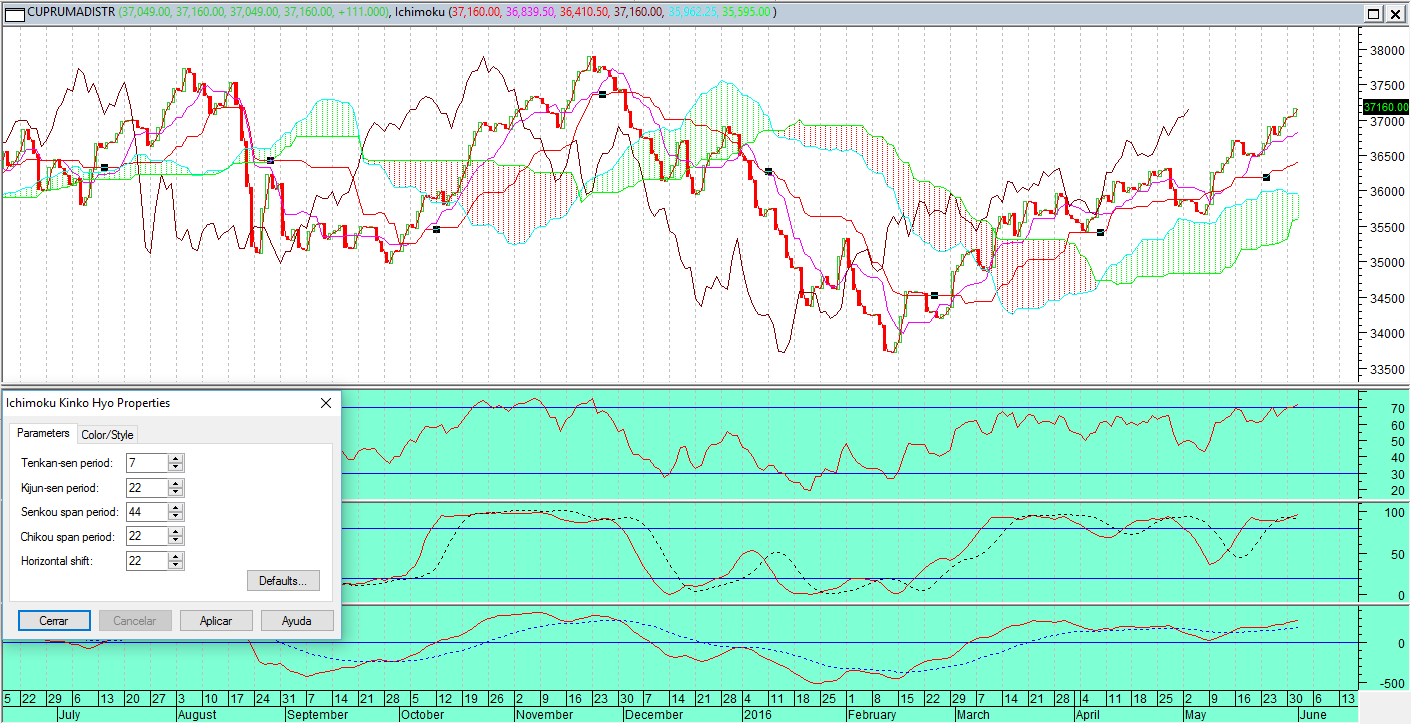The width and height of the screenshot is (1411, 724).
Task: Close the Ichimoku Kinko Hyo Properties dialog
Action: point(325,403)
